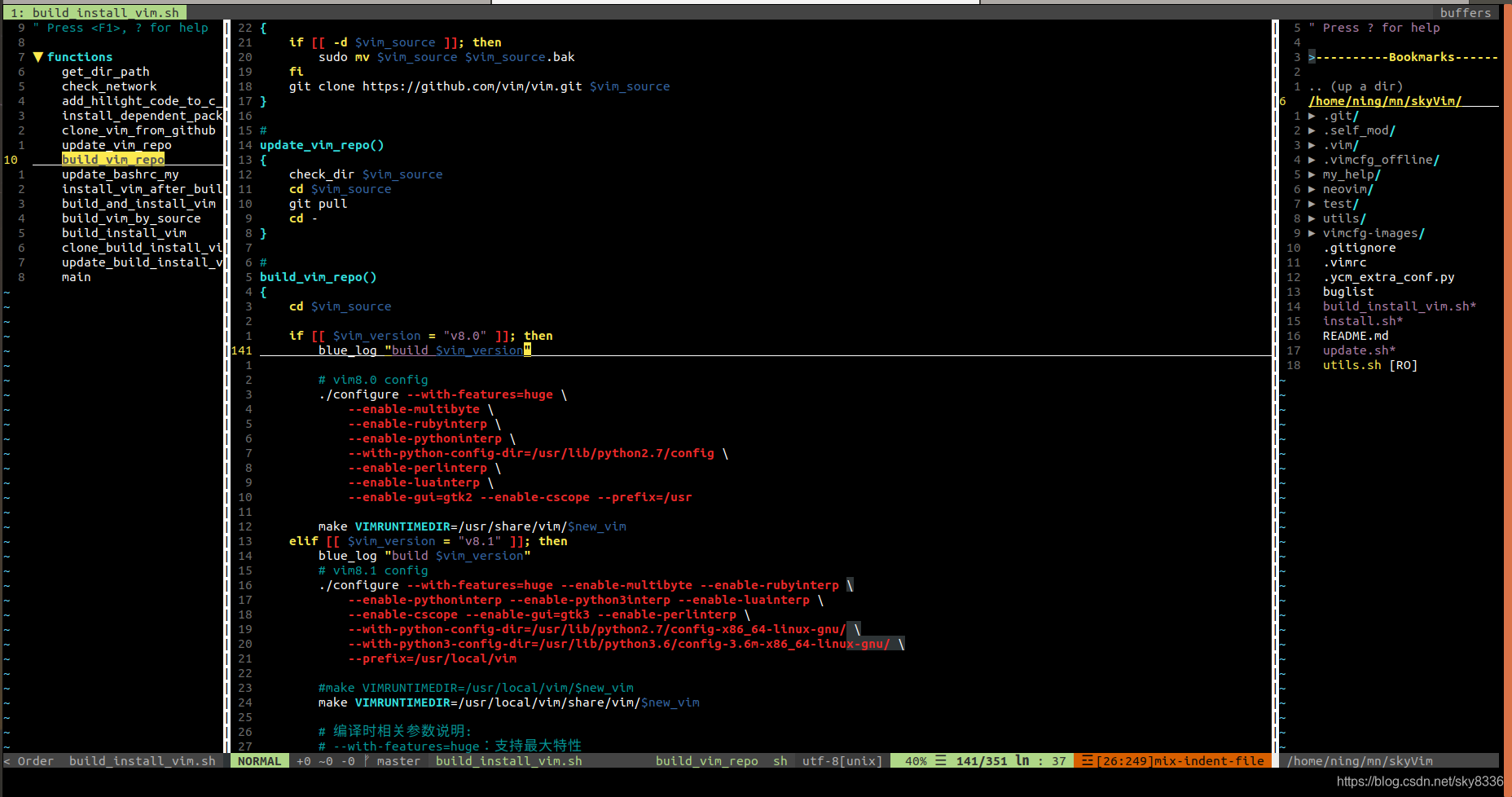Place cursor on --enable-gui=gtk2 line
1512x797 pixels.
pos(520,497)
